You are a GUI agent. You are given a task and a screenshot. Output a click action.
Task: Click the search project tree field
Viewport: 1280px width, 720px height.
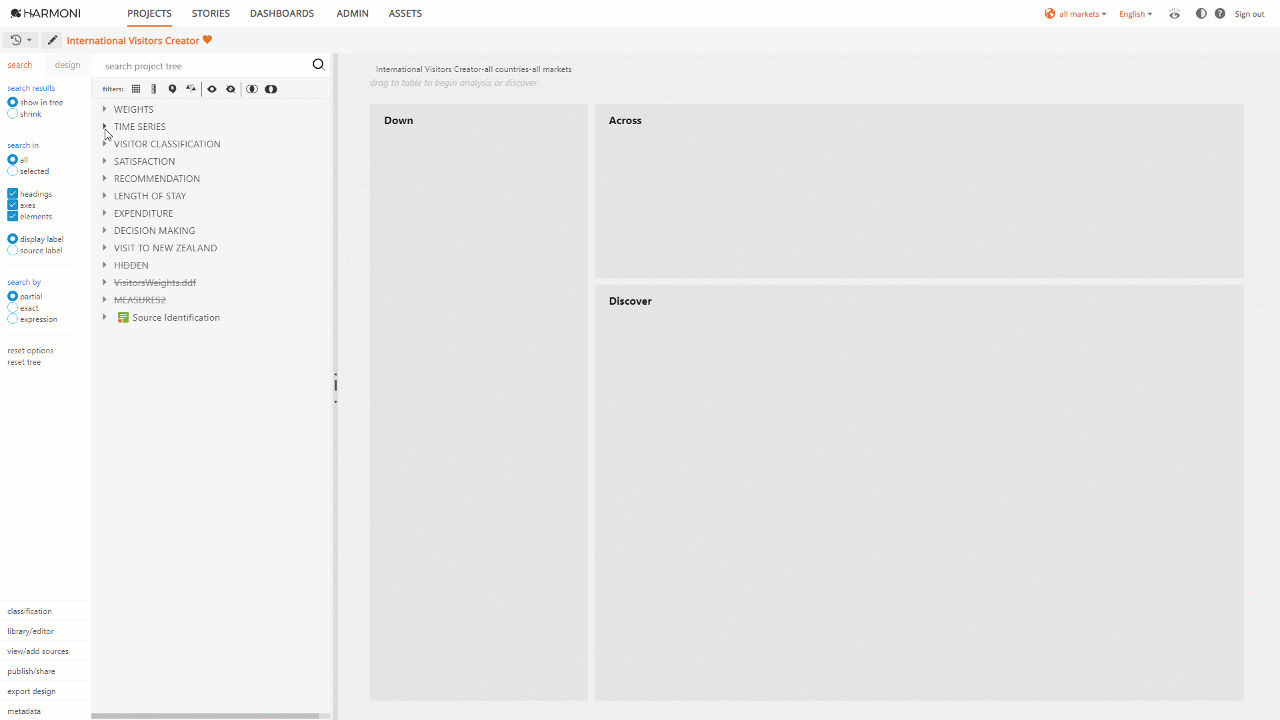(x=200, y=66)
